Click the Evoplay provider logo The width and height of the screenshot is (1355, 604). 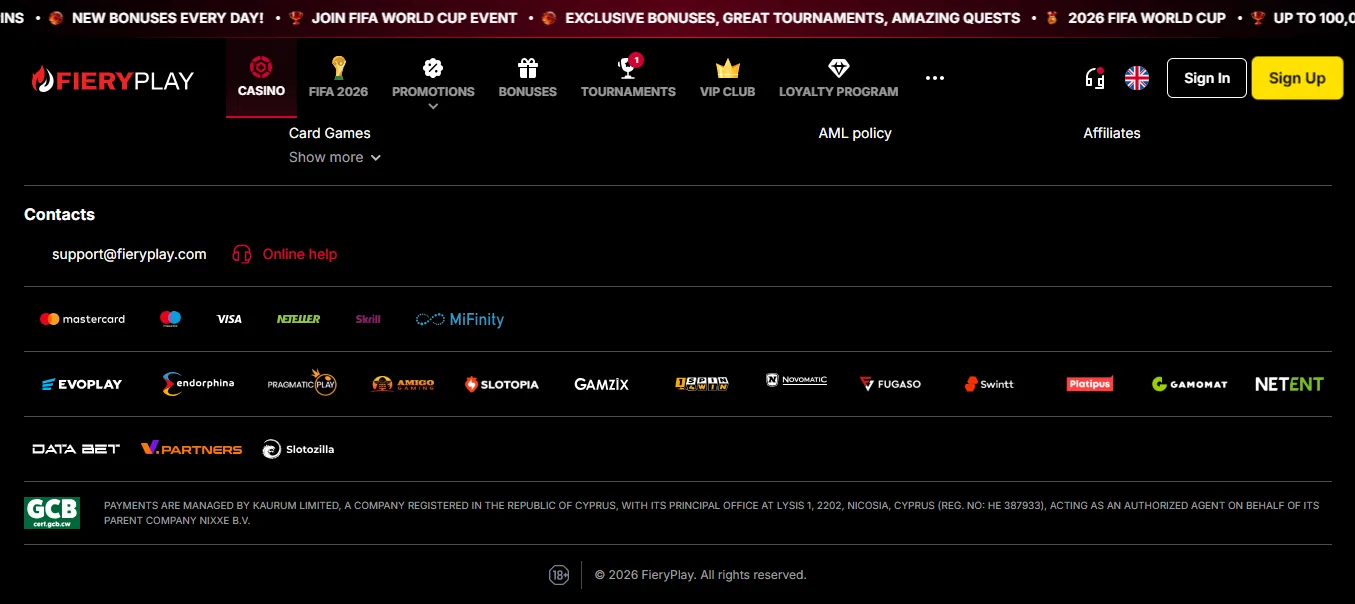(x=82, y=384)
